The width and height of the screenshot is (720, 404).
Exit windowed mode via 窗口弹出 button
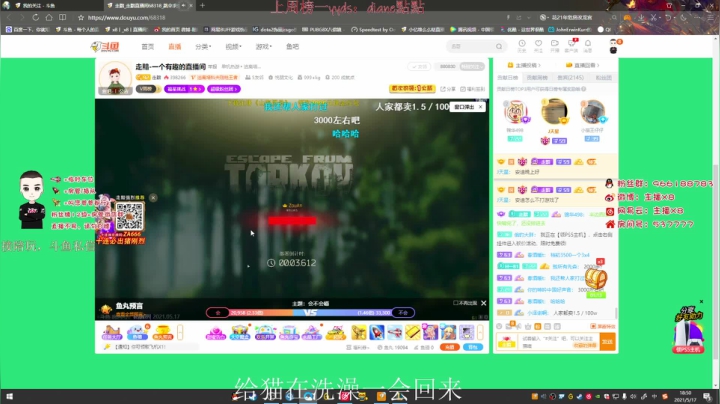tap(465, 107)
